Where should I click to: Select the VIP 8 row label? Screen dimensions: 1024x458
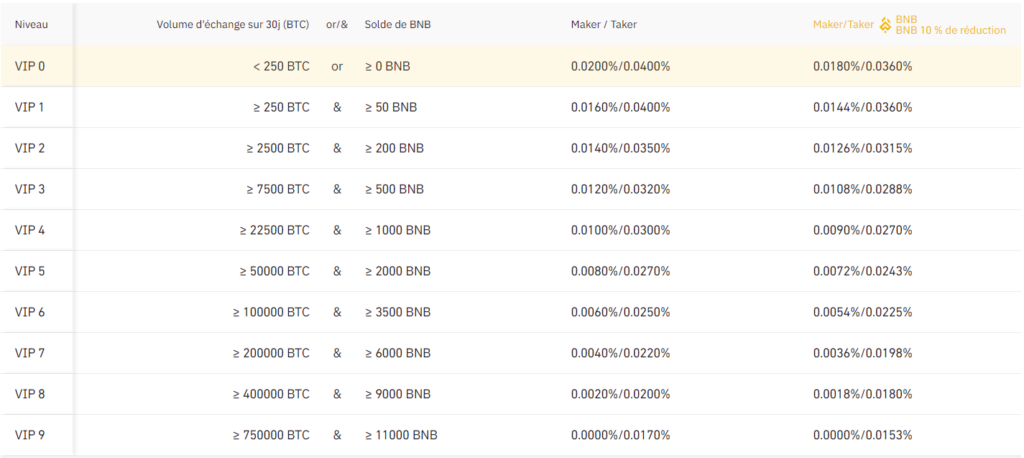[x=30, y=394]
